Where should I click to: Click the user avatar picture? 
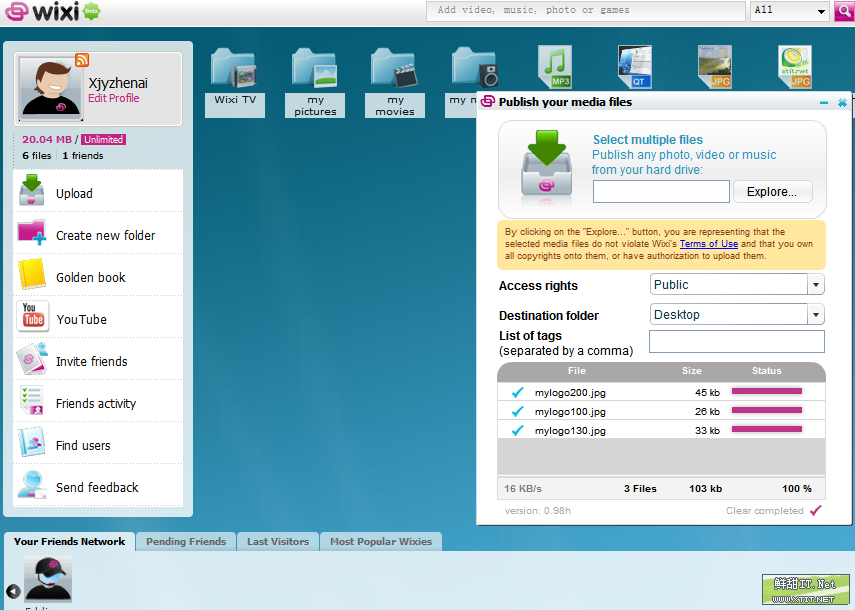(51, 88)
